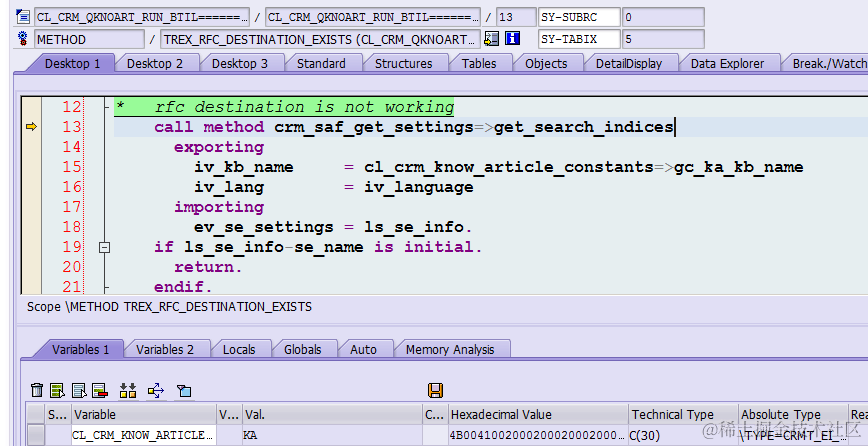Open the Tables tab
The width and height of the screenshot is (868, 446).
point(479,63)
